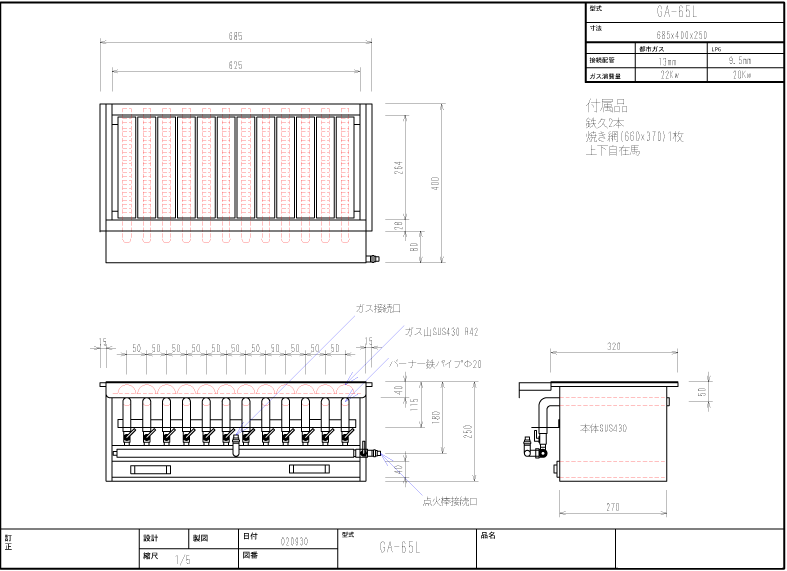Click the 22Kw gas consumption value
The height and width of the screenshot is (571, 787).
[x=669, y=75]
